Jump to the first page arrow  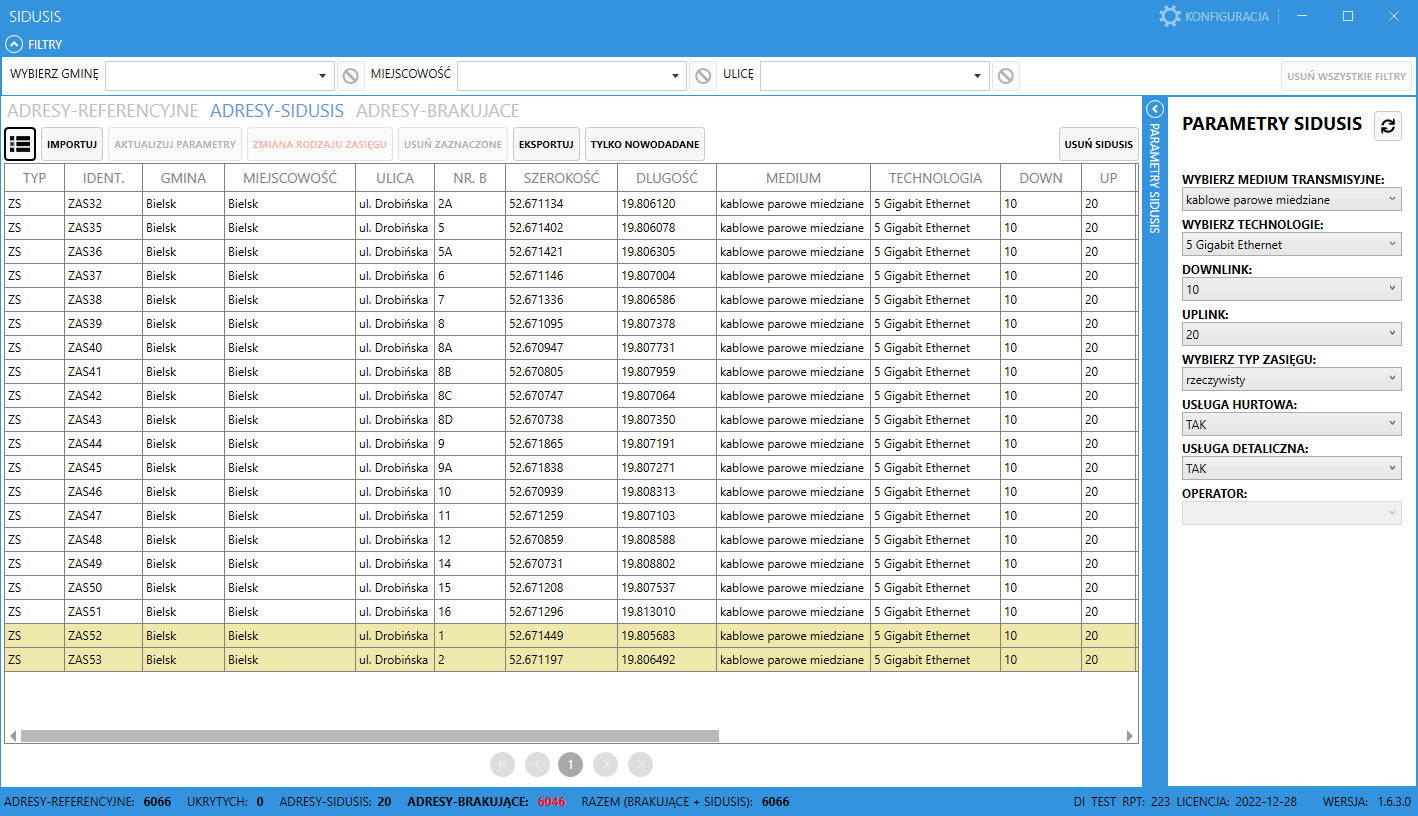click(x=502, y=765)
